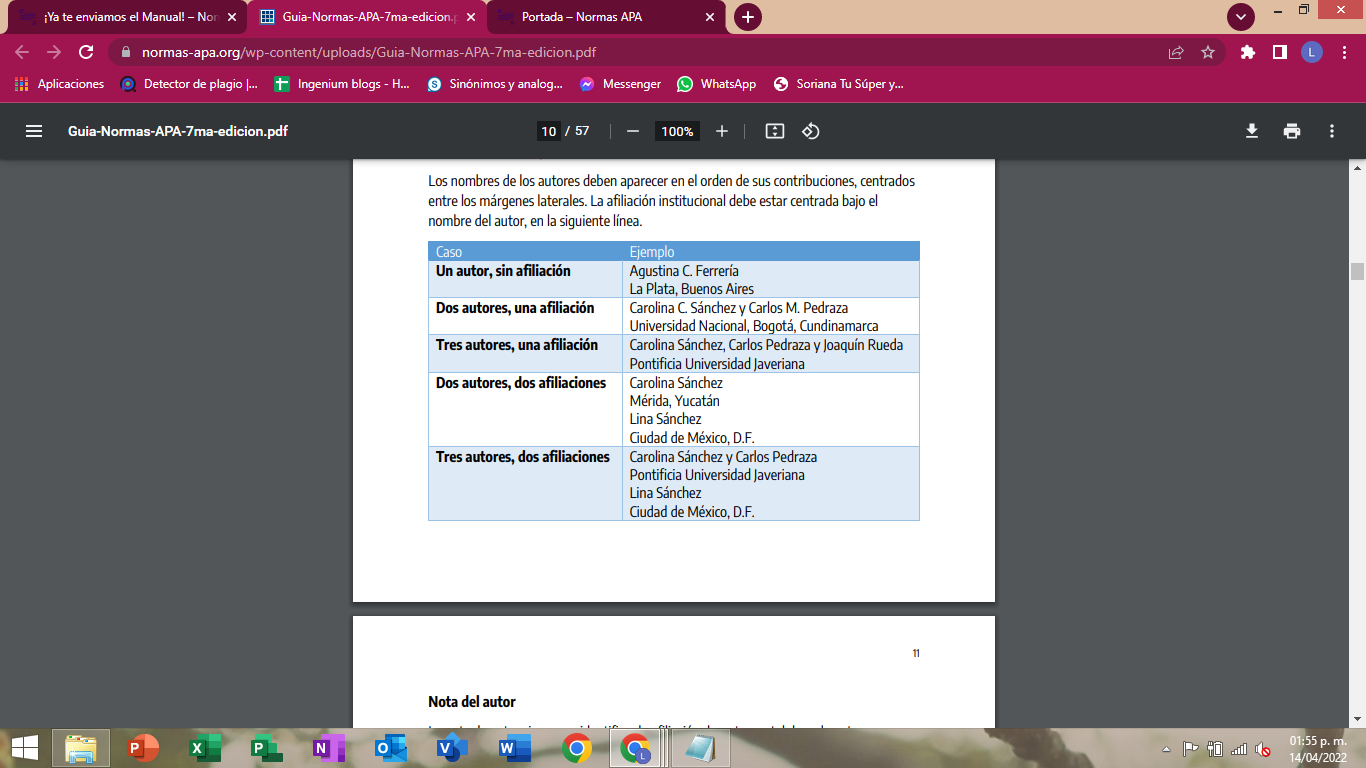Open Word from taskbar
The height and width of the screenshot is (768, 1366).
513,748
